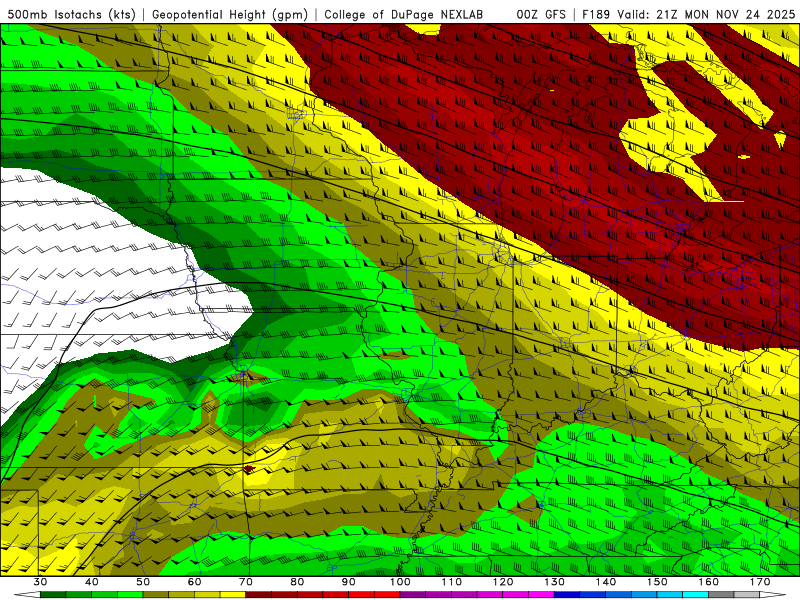Select the dark blue 130-135 kt colorbar swatch
Viewport: 800px width, 600px height.
pos(567,595)
